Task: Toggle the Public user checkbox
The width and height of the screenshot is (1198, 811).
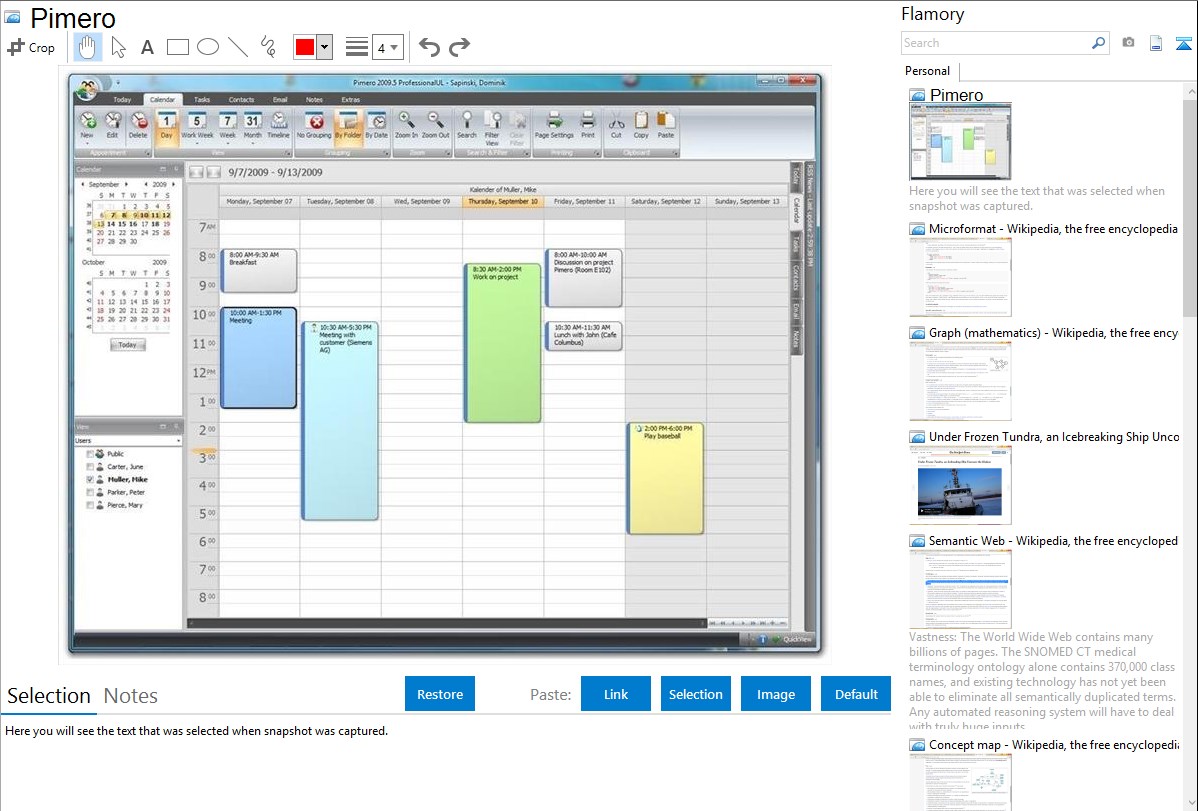Action: (x=90, y=454)
